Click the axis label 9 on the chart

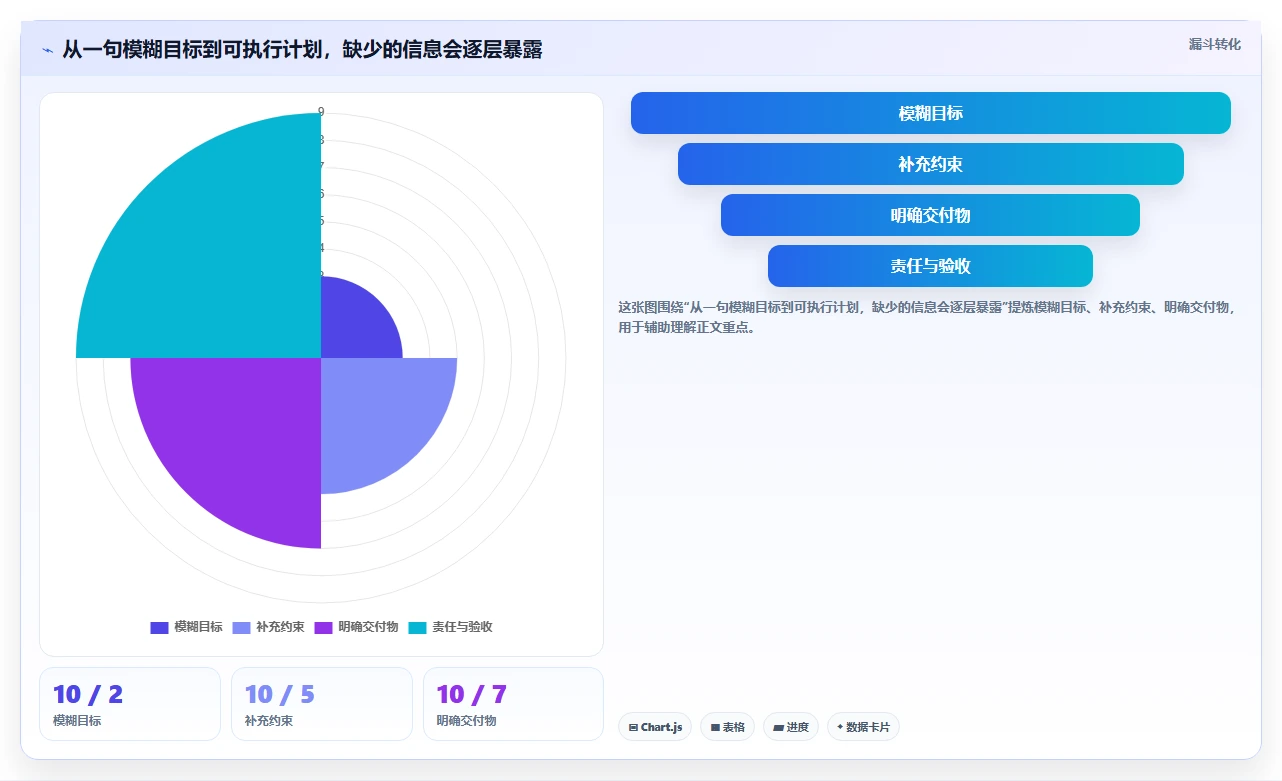click(321, 112)
